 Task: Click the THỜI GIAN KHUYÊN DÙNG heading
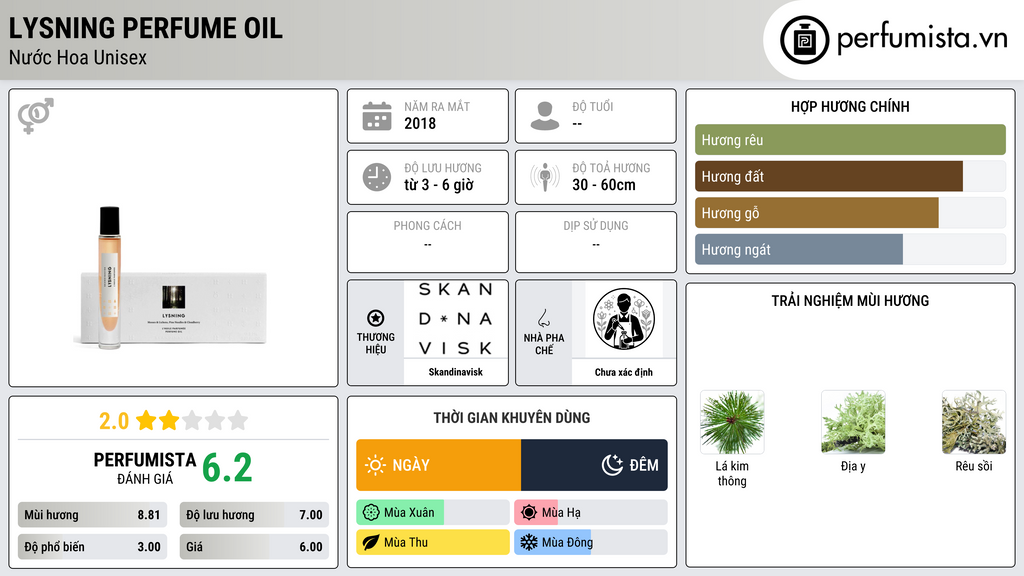(512, 418)
